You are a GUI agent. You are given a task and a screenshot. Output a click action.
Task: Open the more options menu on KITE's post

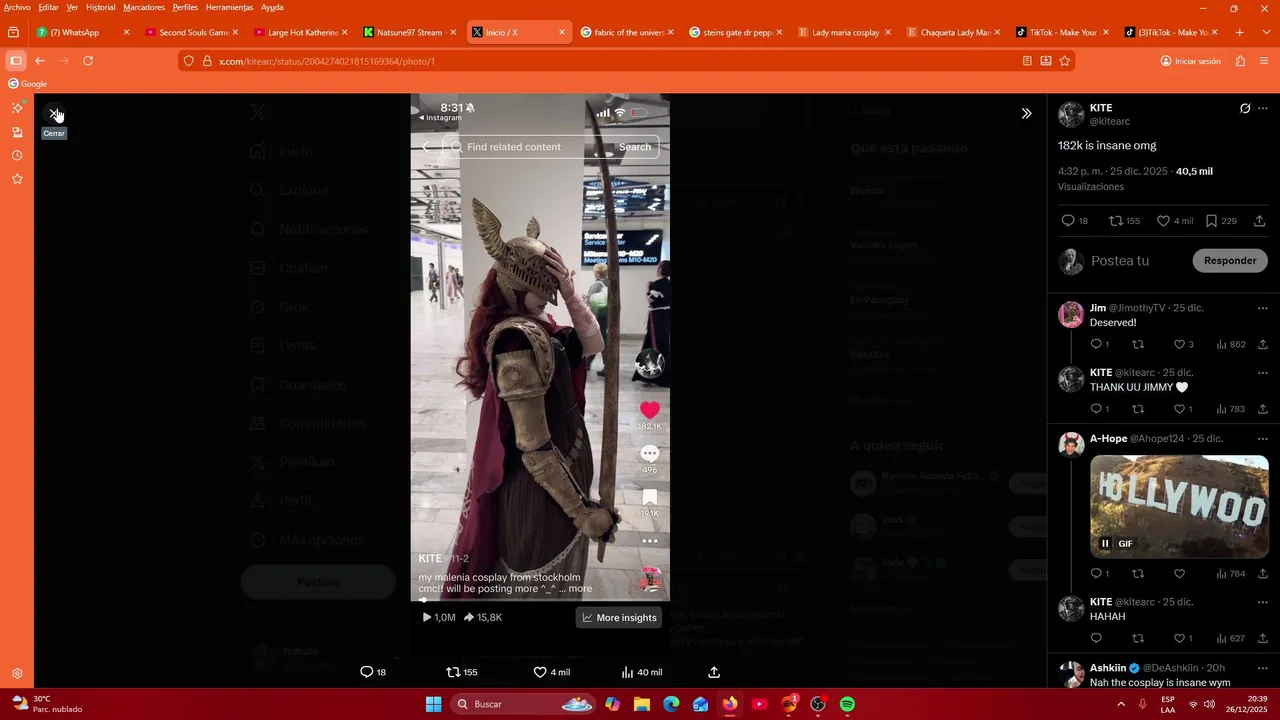[x=1263, y=108]
